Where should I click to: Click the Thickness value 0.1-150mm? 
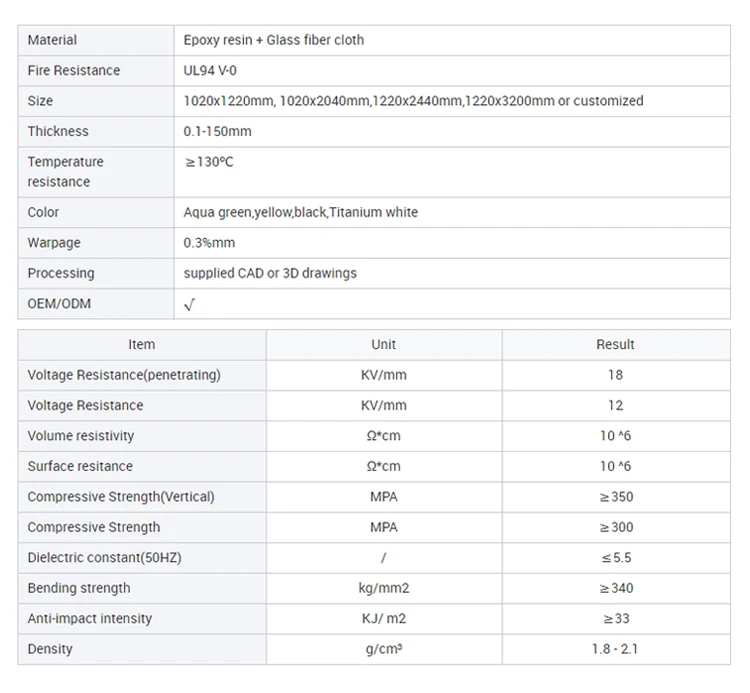pyautogui.click(x=217, y=131)
